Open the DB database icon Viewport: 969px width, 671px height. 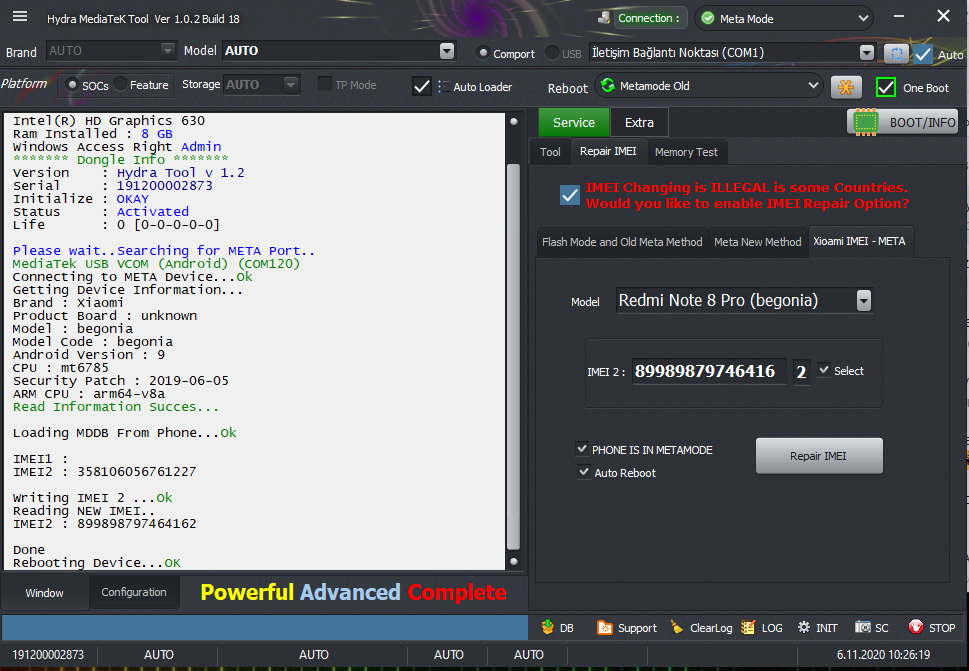[548, 627]
